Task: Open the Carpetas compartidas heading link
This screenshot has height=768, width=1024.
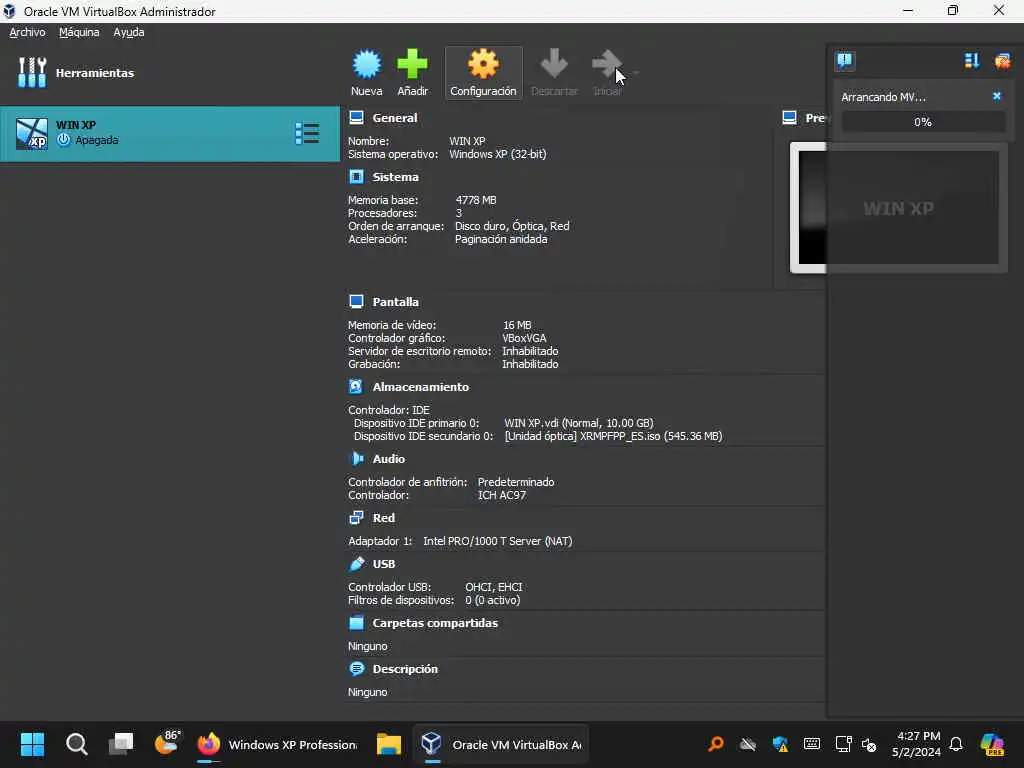Action: (x=435, y=623)
